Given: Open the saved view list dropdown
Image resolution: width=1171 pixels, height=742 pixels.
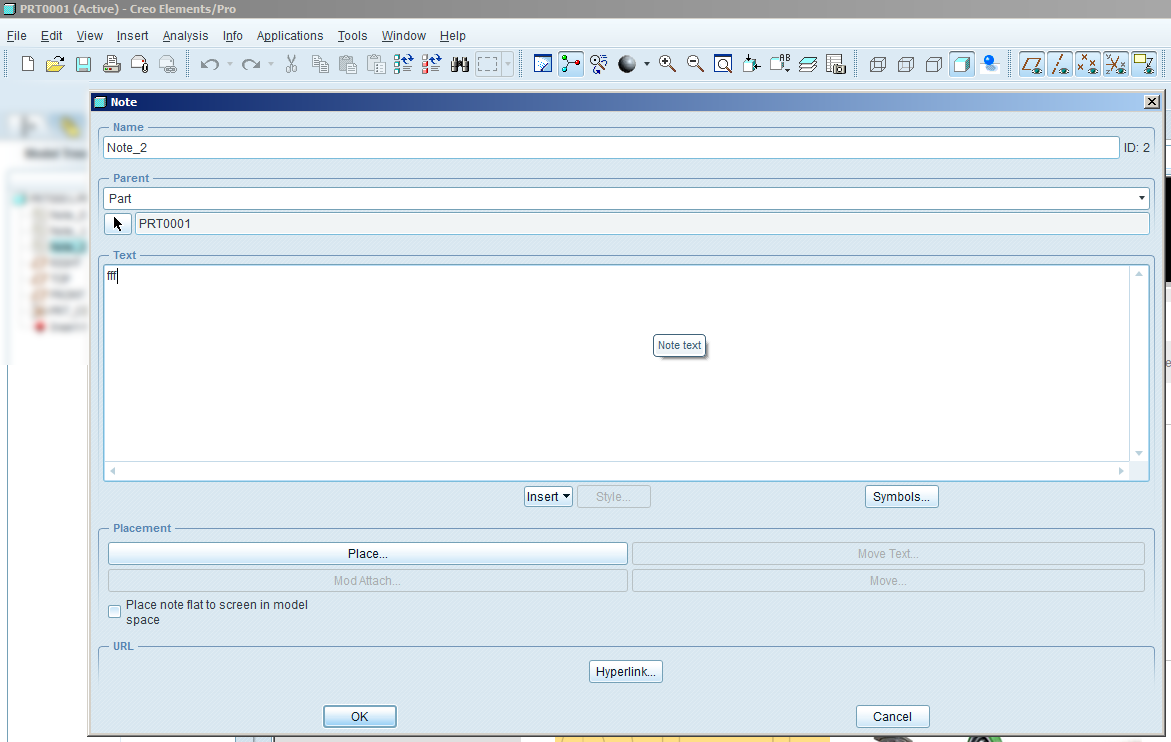Looking at the screenshot, I should 780,64.
